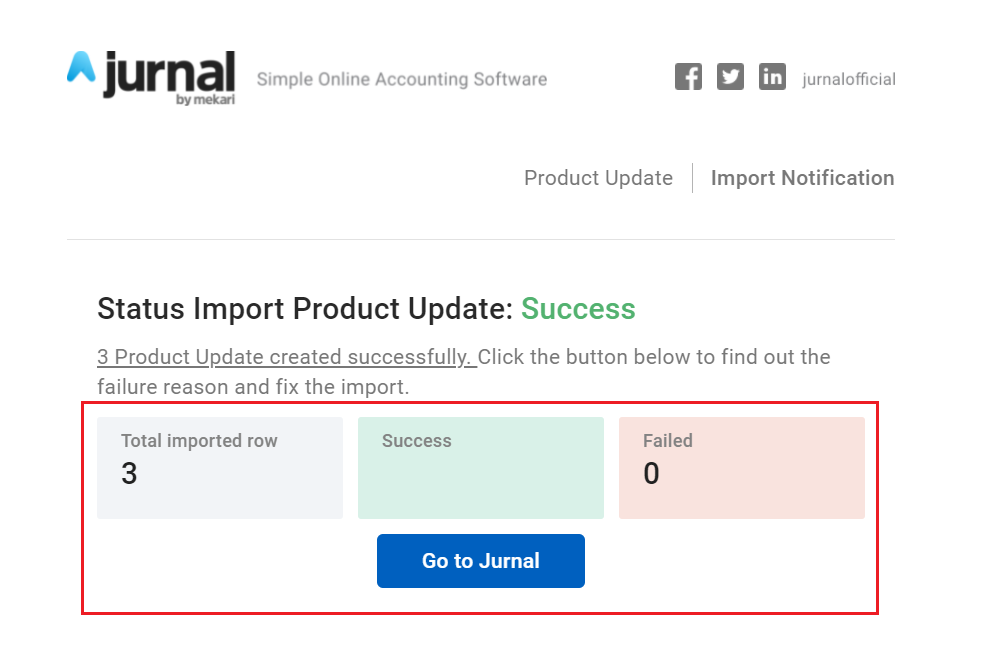Screen dimensions: 982x659
Task: Click the number 3 in Total imported row
Action: [129, 474]
